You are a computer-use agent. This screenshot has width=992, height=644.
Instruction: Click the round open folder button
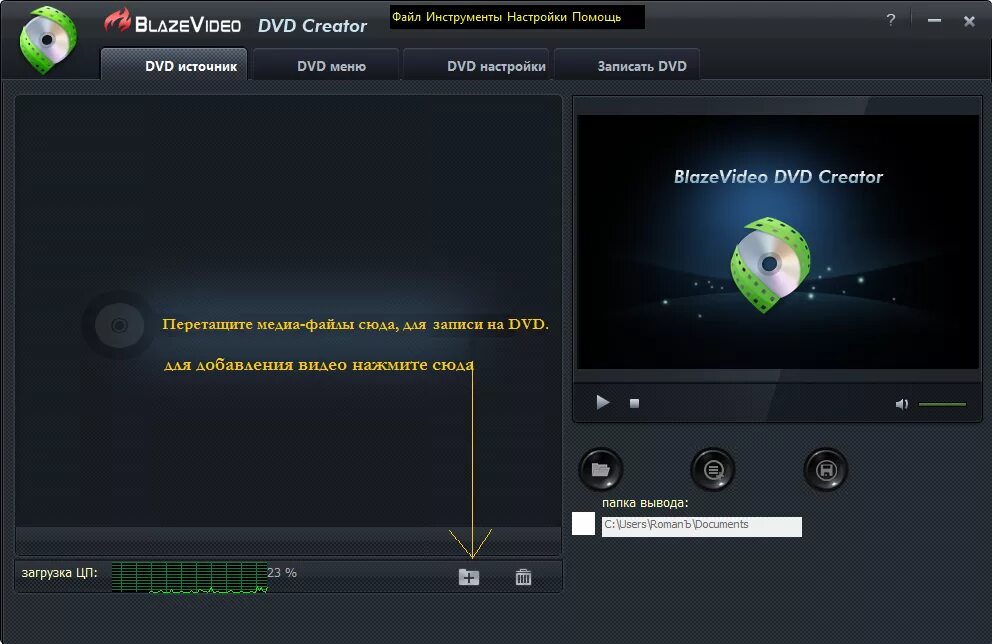[601, 469]
